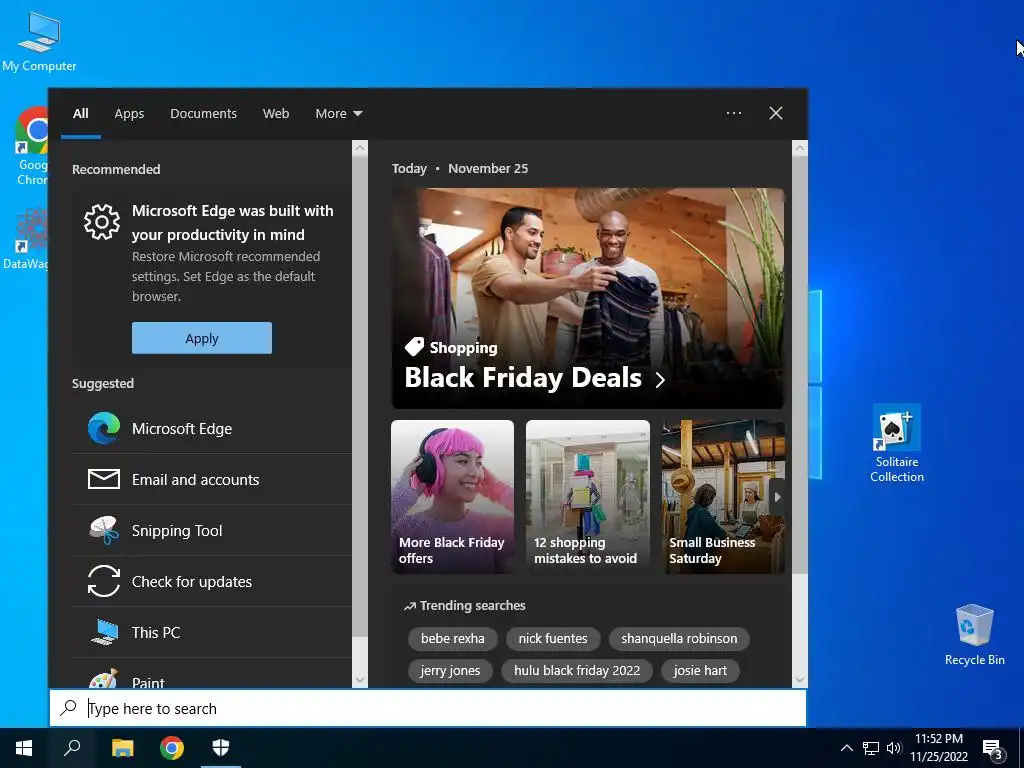Switch to the Documents search tab
The width and height of the screenshot is (1024, 768).
tap(203, 114)
